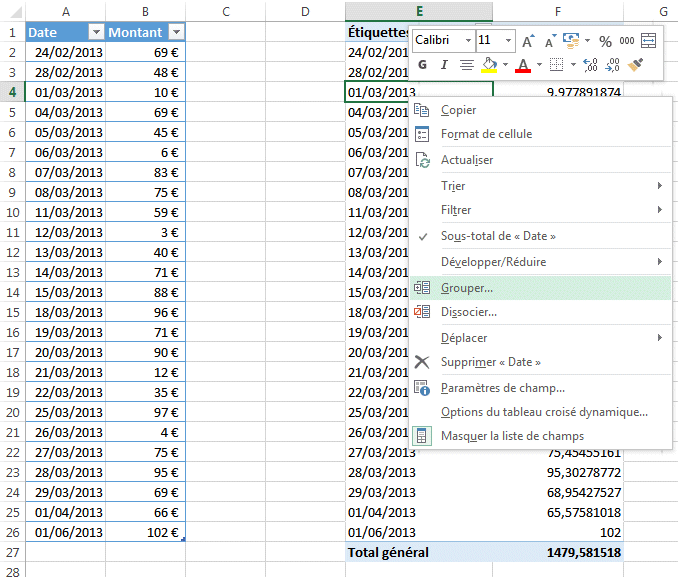Open the fill color dropdown arrow

click(505, 65)
